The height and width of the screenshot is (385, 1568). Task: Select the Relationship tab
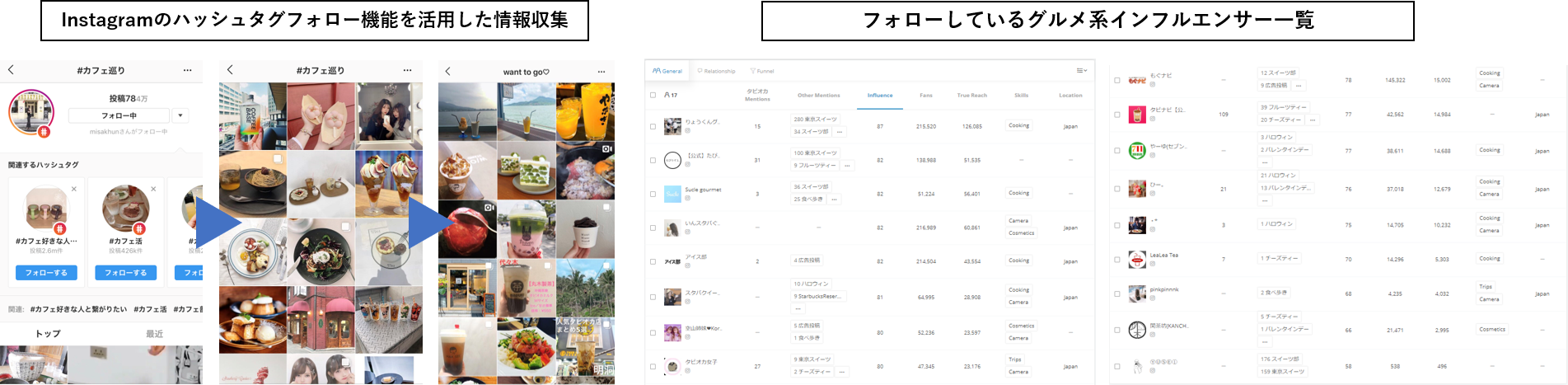pos(716,71)
